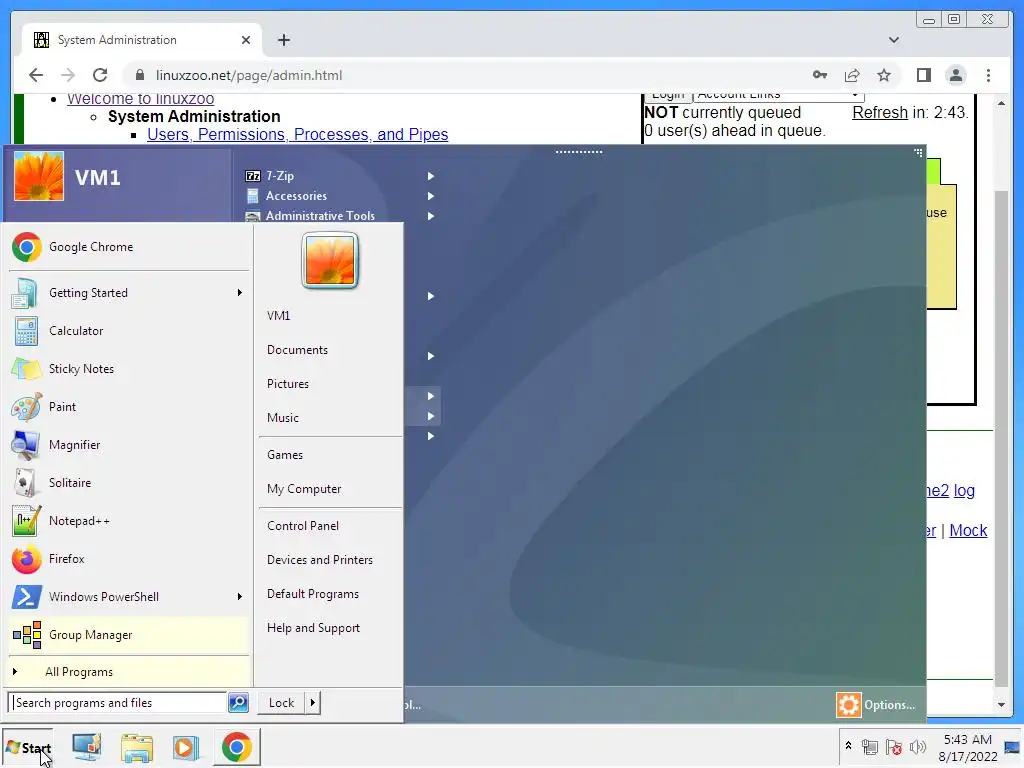
Task: Switch to Chrome via taskbar icon
Action: (x=236, y=747)
